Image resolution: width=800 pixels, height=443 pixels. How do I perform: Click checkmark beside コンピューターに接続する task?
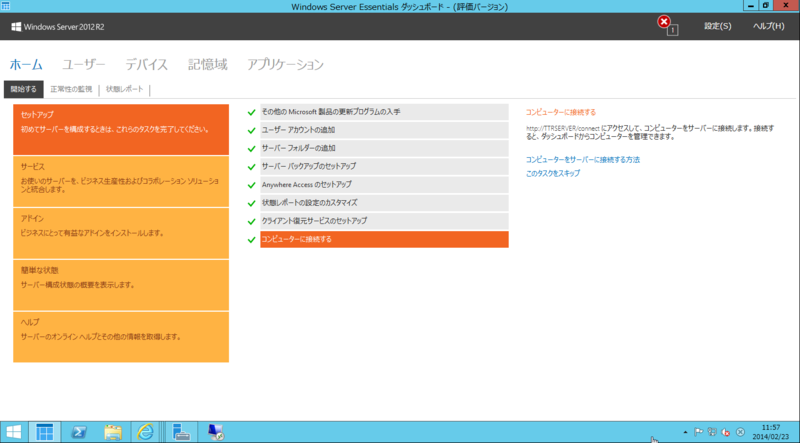coord(251,240)
